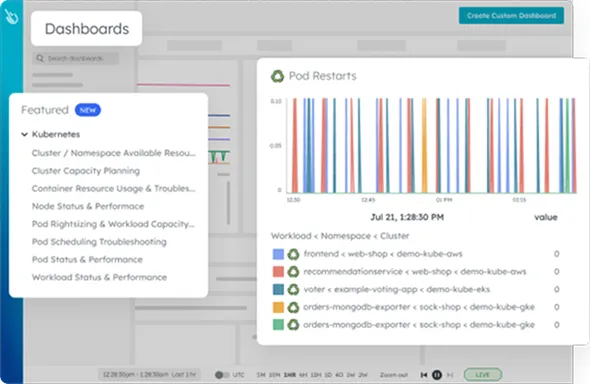Click the Pod Restarts recycle icon
Image resolution: width=590 pixels, height=384 pixels.
point(278,76)
